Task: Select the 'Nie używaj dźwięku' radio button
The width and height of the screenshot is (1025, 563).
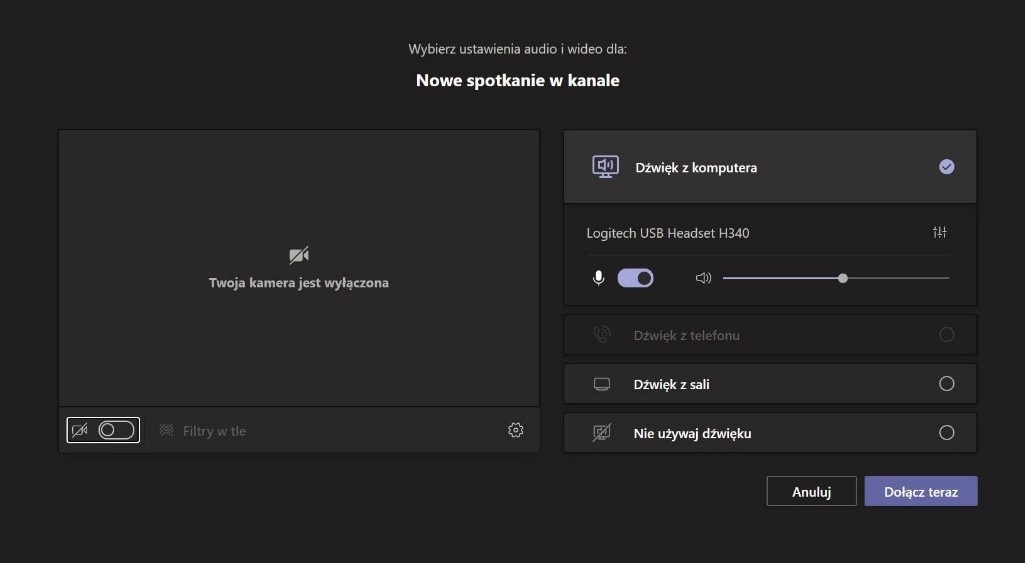Action: tap(947, 432)
